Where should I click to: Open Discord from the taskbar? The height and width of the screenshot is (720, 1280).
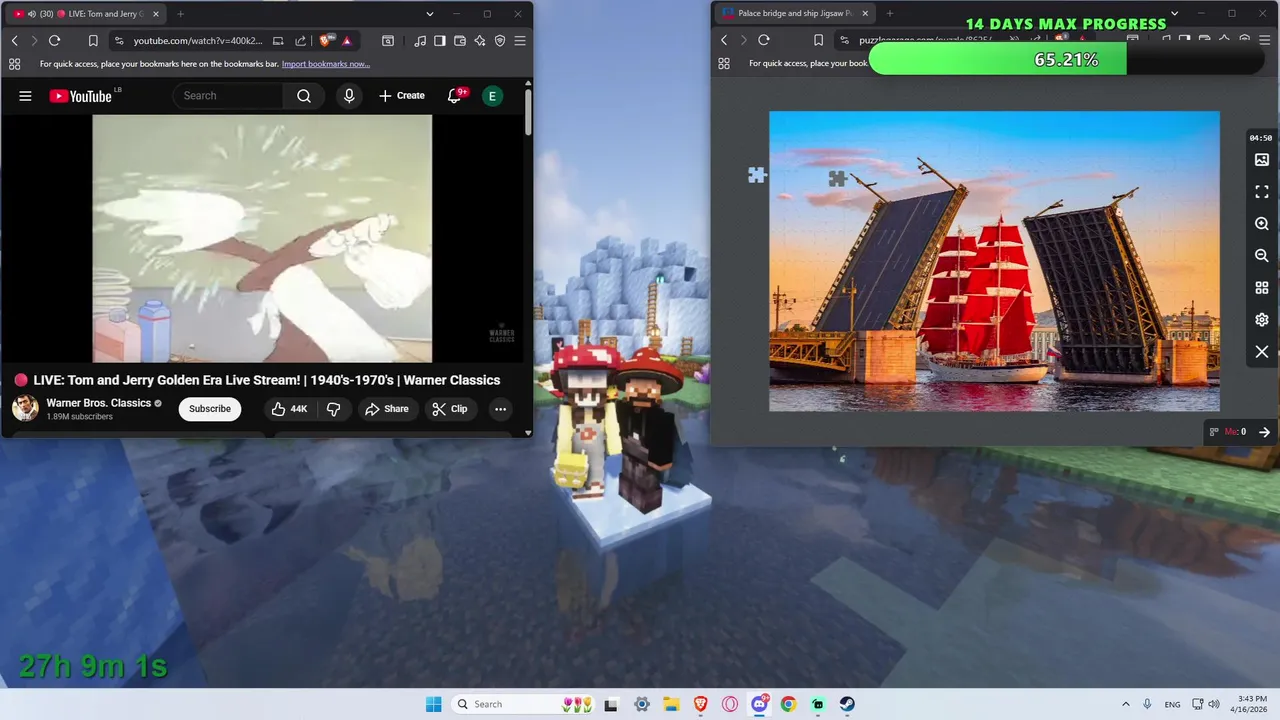[x=759, y=704]
